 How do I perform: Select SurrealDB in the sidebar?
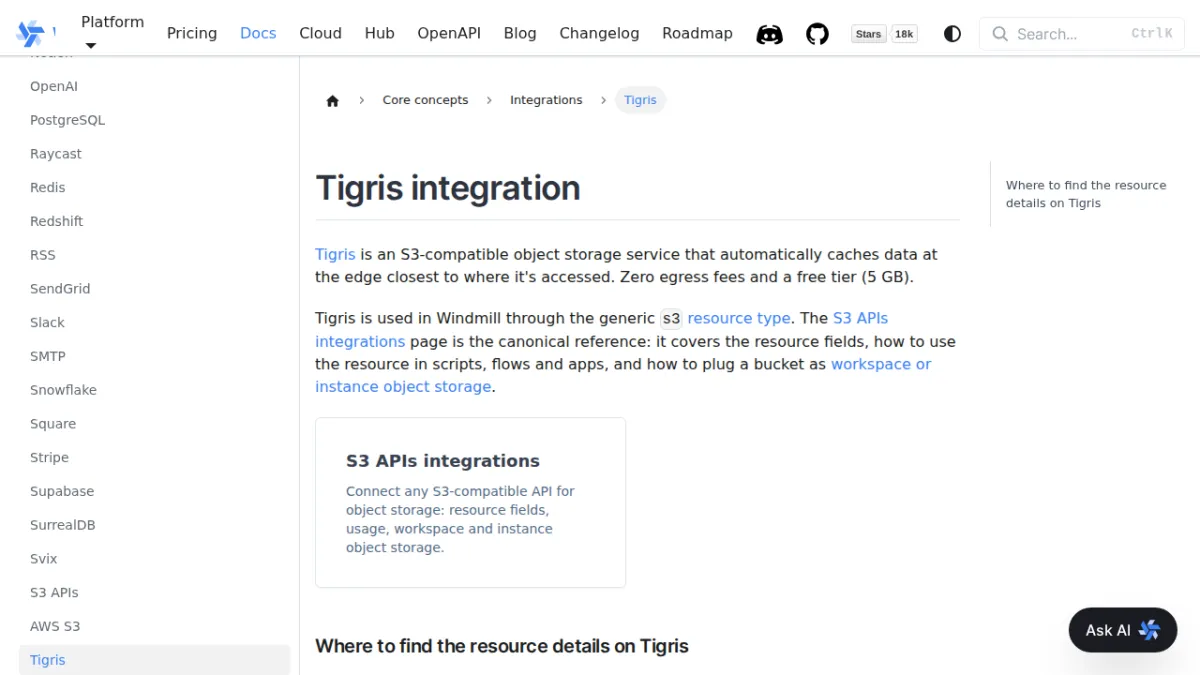pos(62,525)
